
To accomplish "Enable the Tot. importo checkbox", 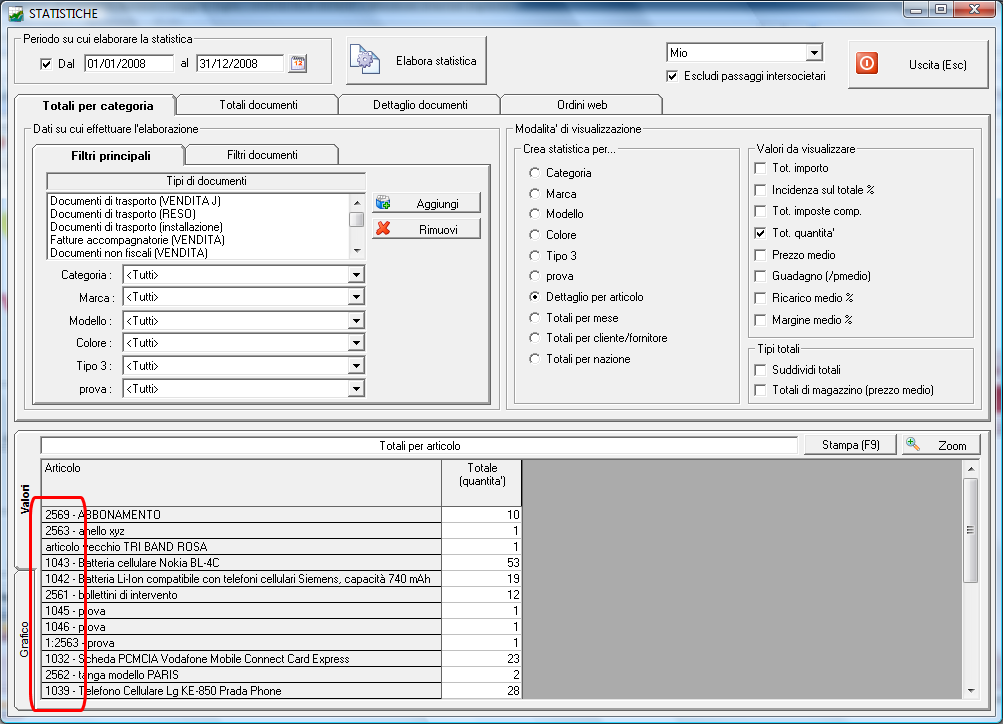I will coord(760,168).
